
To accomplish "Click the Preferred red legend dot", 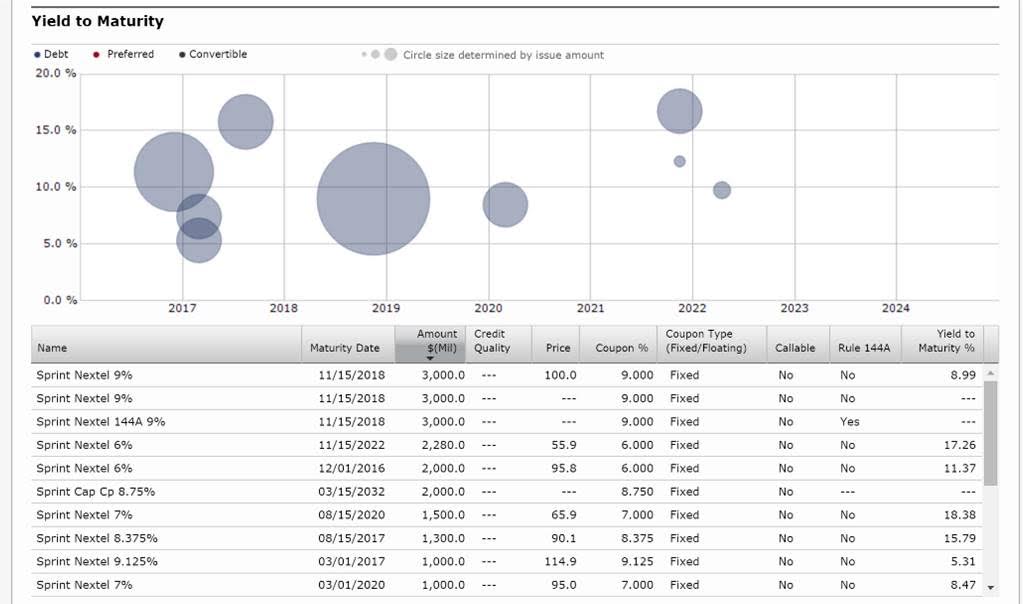I will tap(96, 55).
